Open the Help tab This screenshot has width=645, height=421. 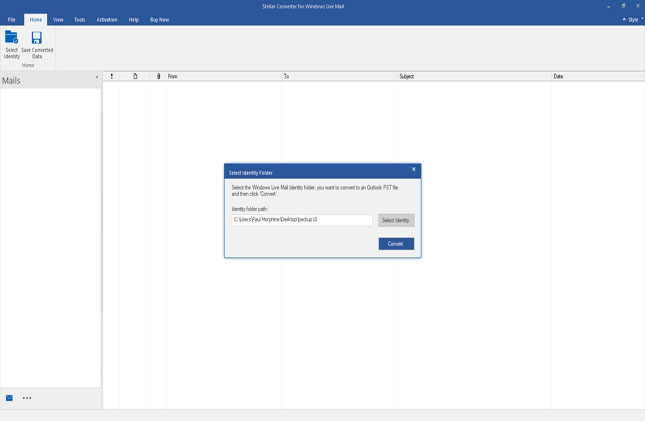click(134, 20)
